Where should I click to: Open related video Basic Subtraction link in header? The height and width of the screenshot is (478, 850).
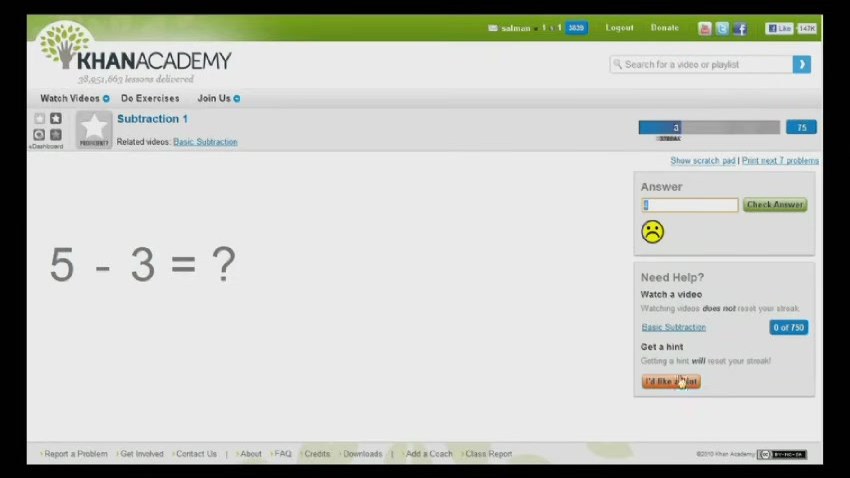tap(205, 142)
